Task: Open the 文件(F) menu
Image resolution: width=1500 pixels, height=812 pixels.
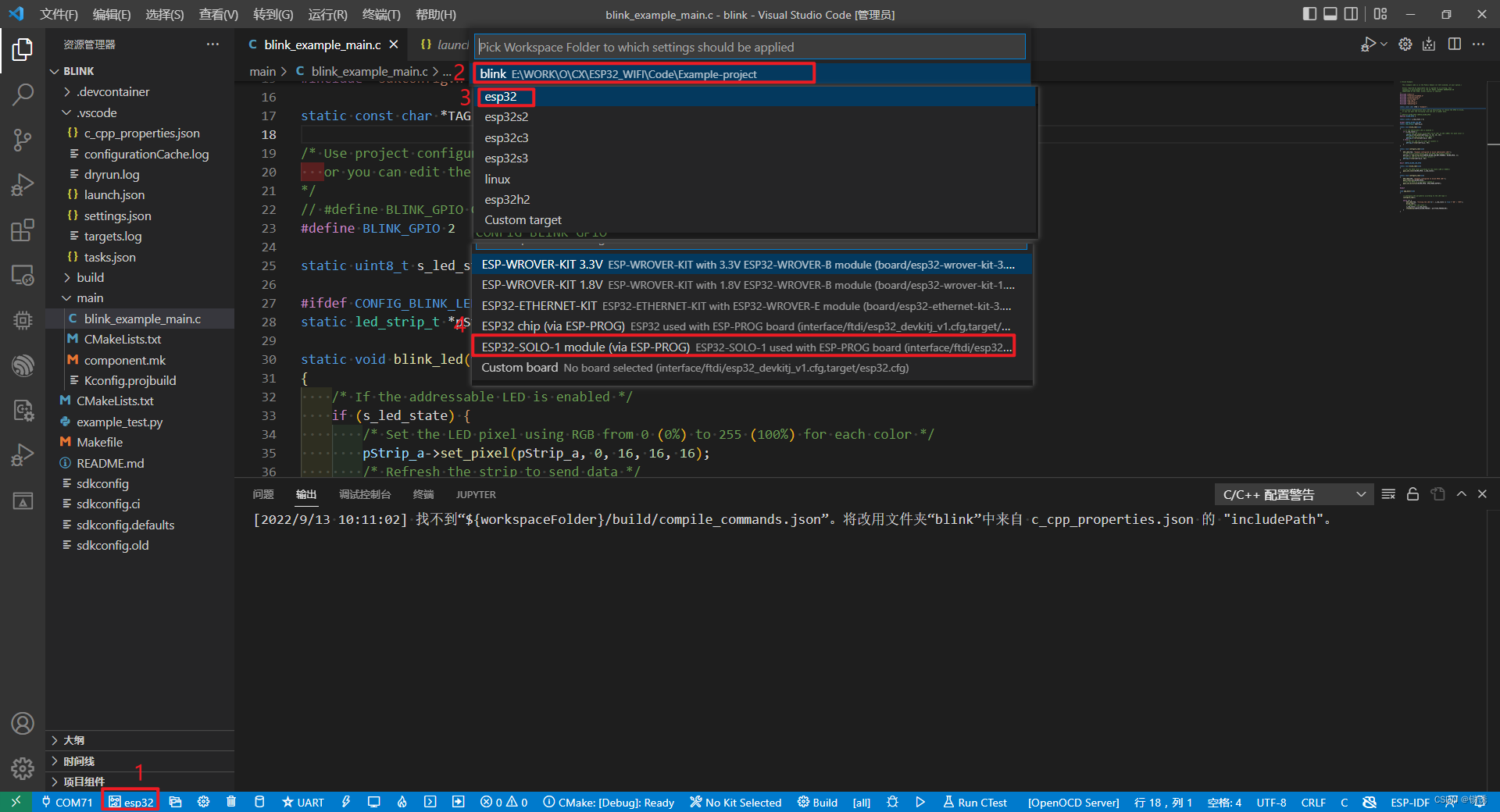Action: 59,14
